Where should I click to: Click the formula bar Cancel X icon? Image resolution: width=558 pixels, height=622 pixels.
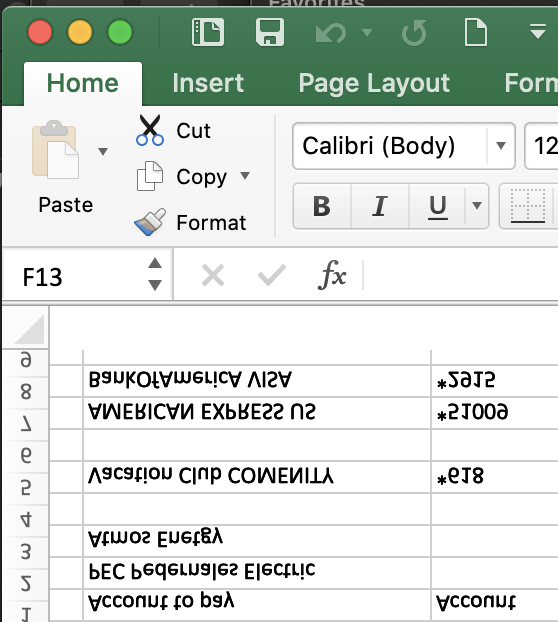pos(213,276)
